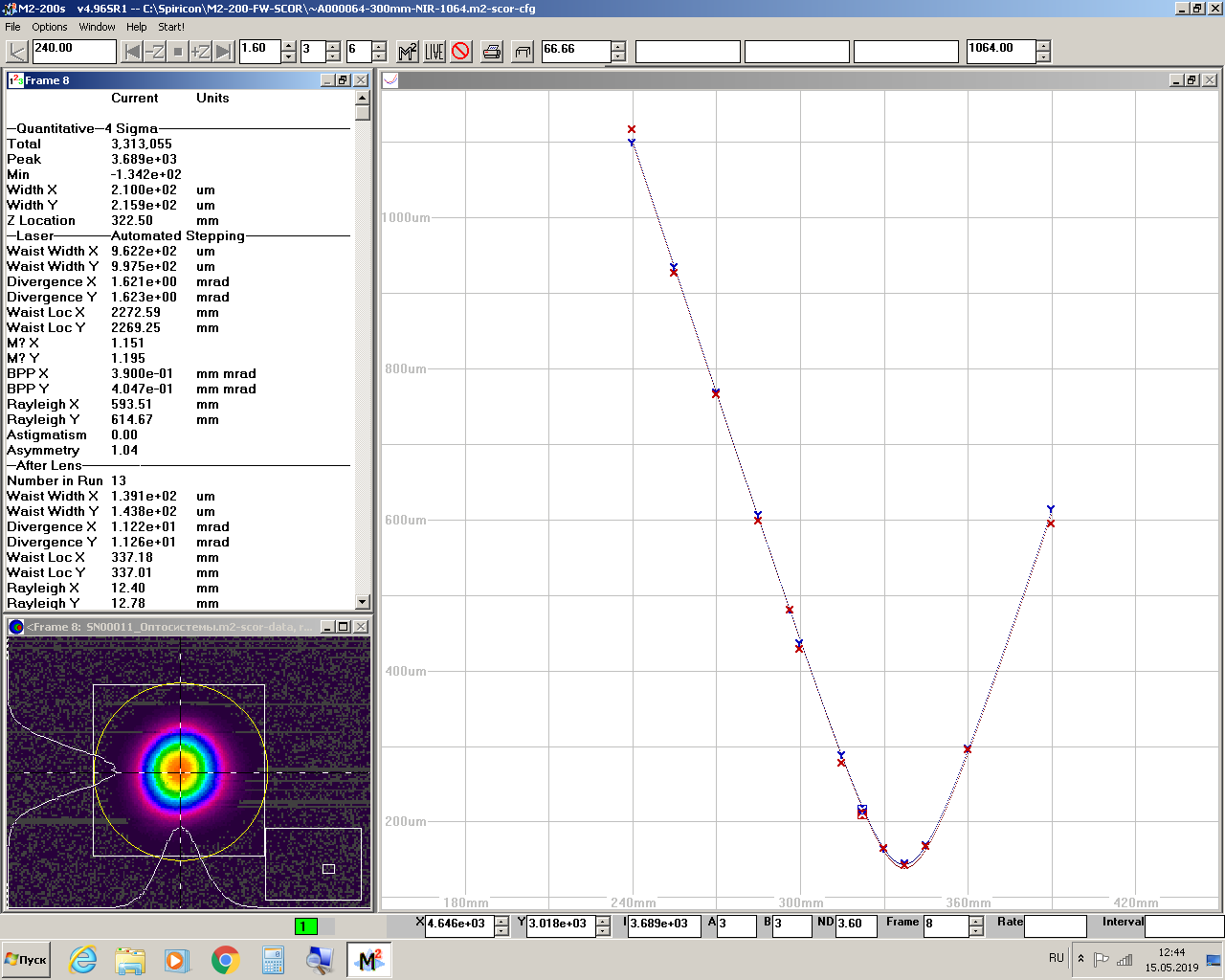
Task: Click the -Z step backward button
Action: click(154, 52)
